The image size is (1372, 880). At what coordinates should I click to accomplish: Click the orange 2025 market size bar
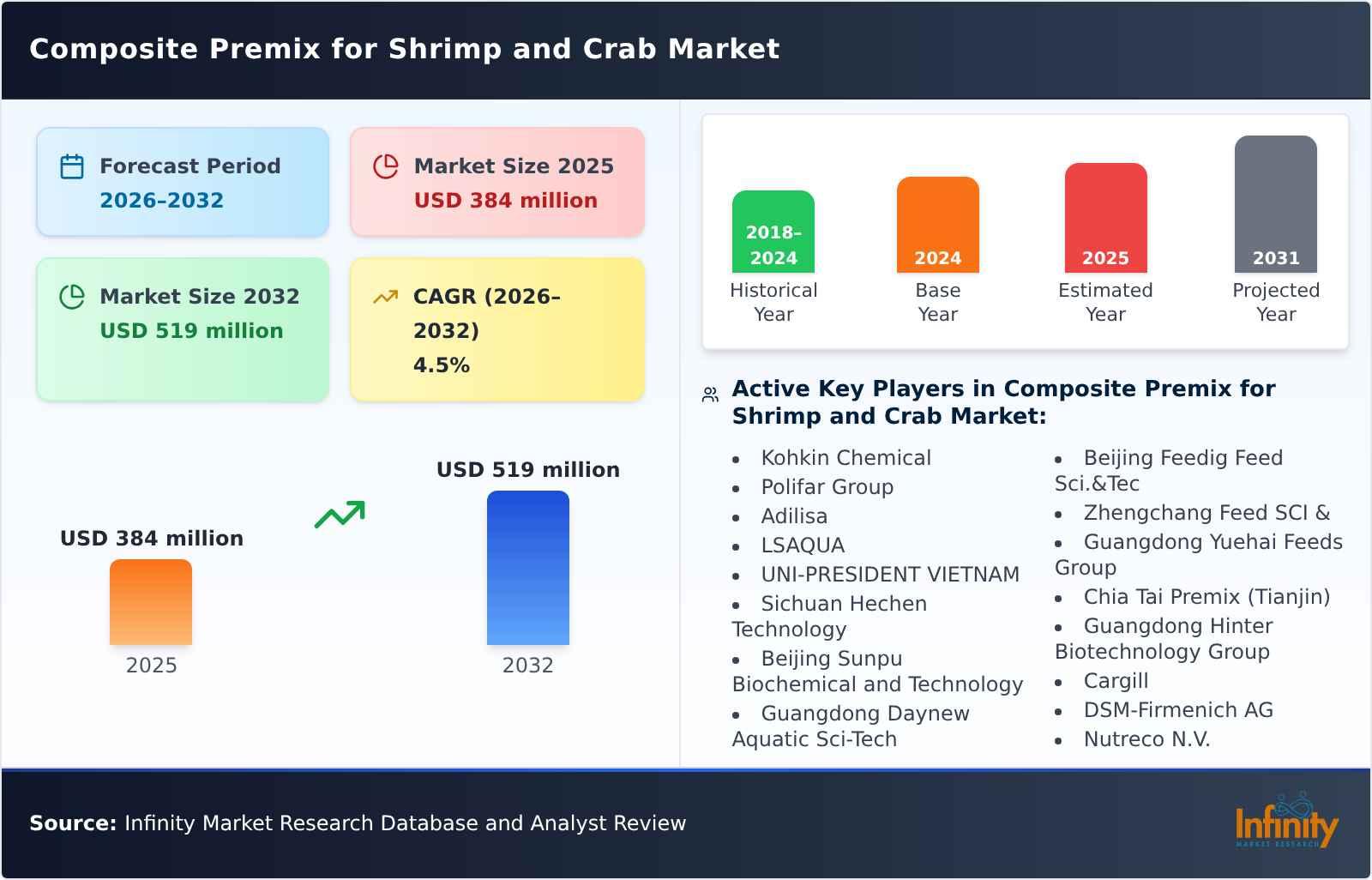pos(151,603)
